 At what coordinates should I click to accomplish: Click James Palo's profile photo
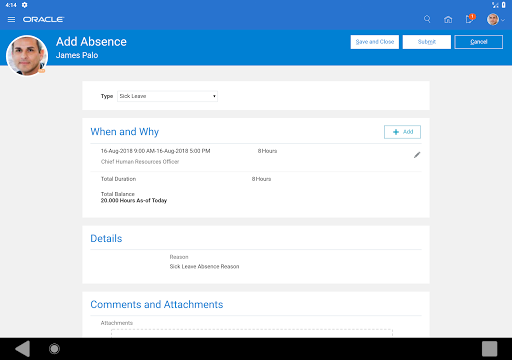click(27, 56)
